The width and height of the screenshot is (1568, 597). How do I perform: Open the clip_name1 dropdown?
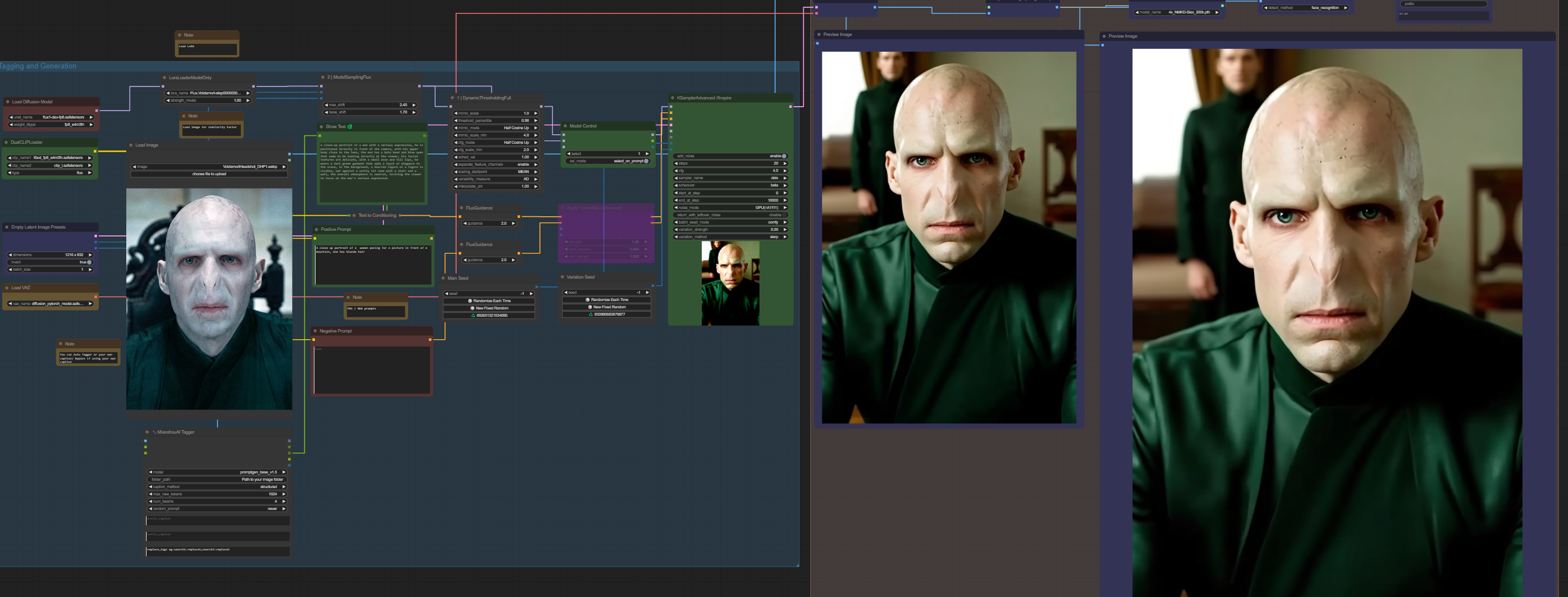point(50,158)
